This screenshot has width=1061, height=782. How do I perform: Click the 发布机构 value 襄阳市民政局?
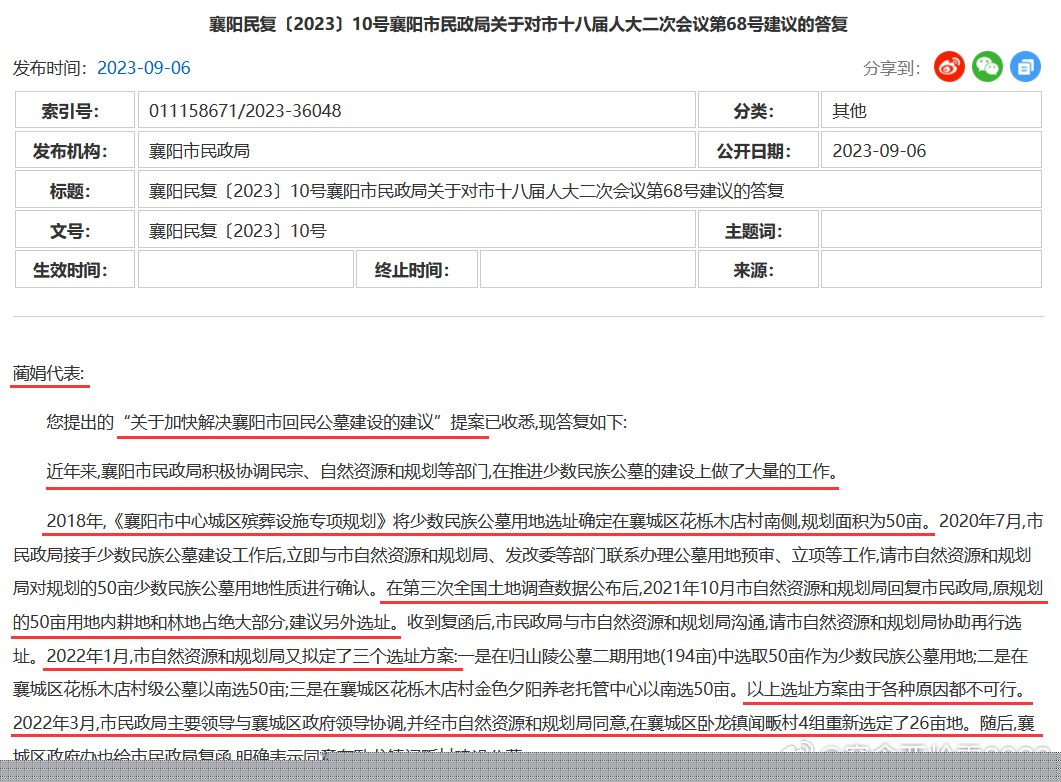(199, 151)
